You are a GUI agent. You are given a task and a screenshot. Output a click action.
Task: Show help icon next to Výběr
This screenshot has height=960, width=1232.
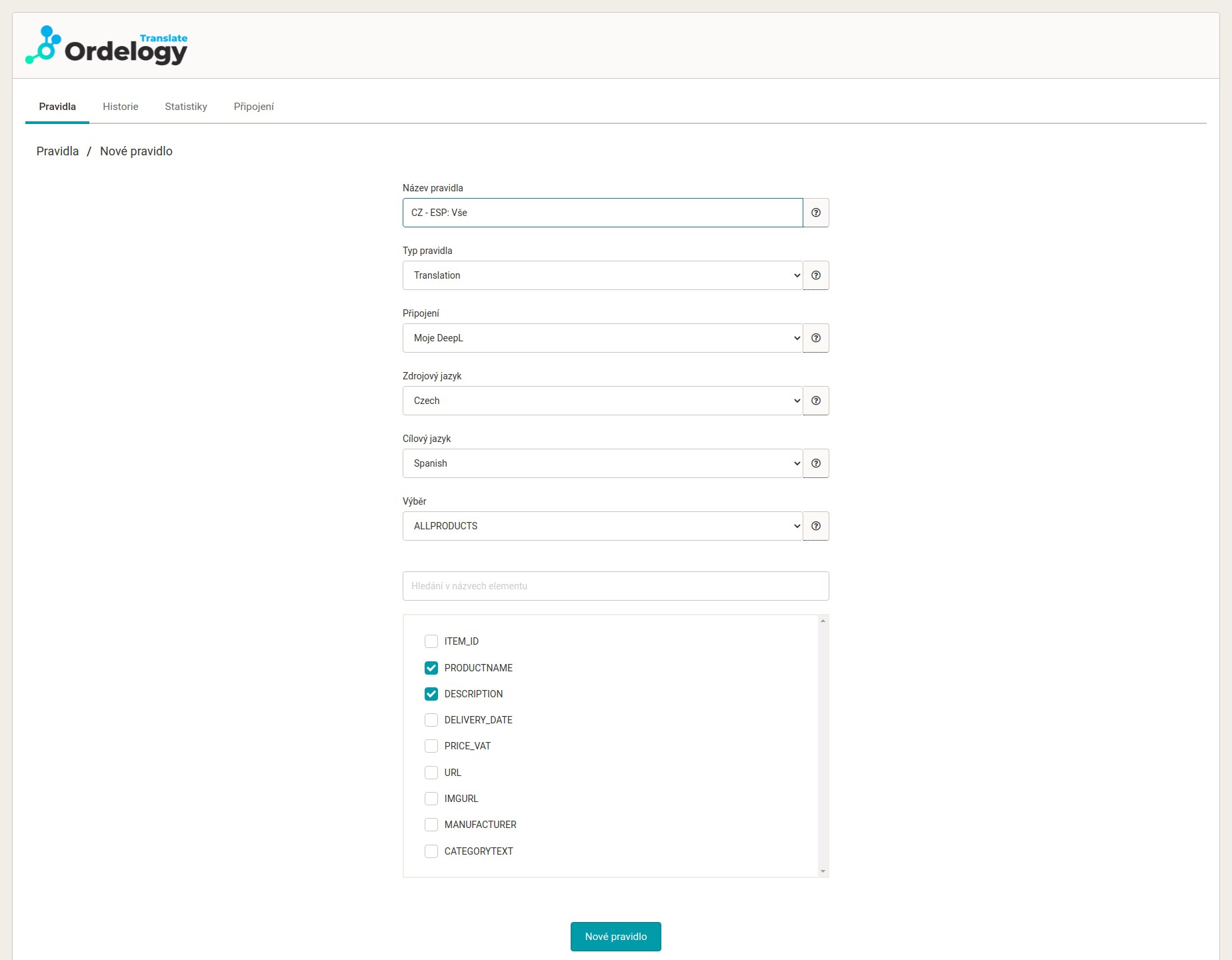pos(815,526)
